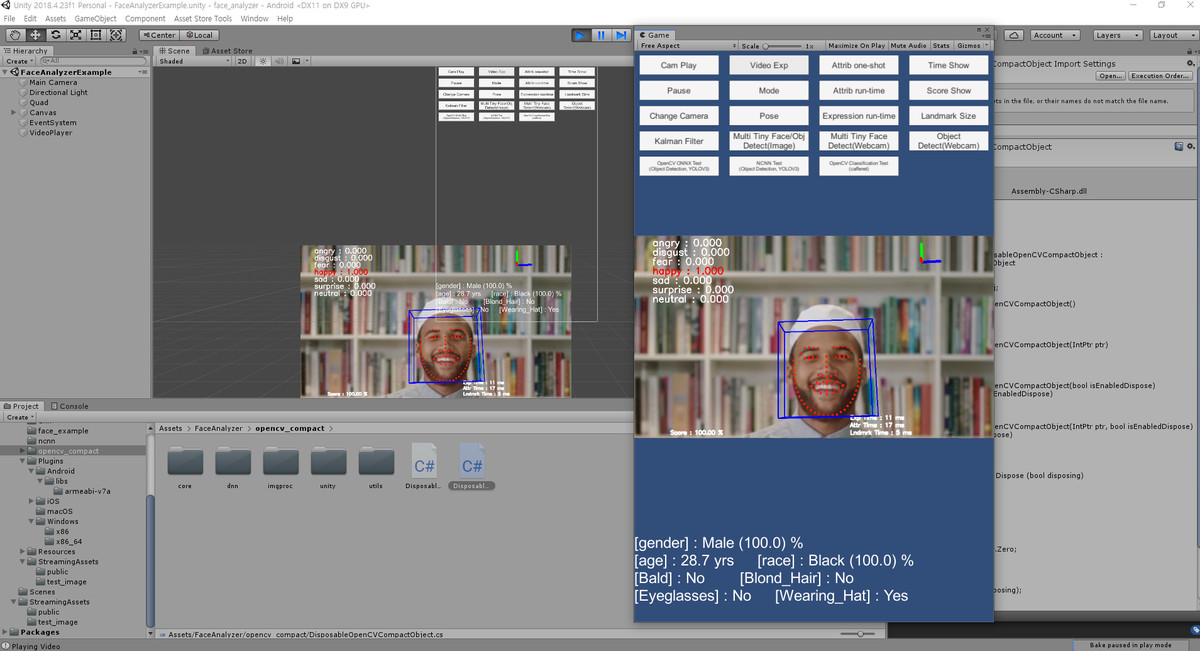1200x651 pixels.
Task: Pause the running game
Action: (601, 35)
